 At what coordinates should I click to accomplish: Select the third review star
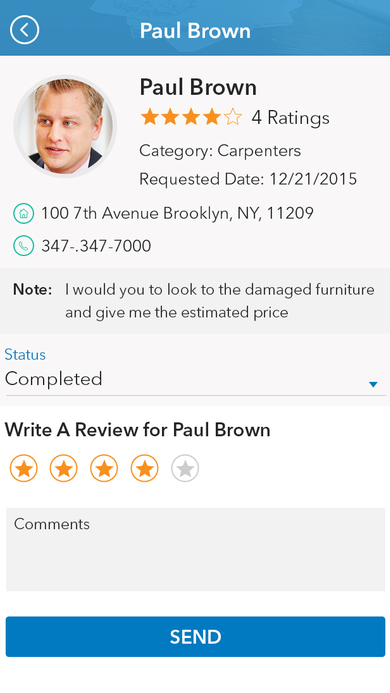(104, 468)
